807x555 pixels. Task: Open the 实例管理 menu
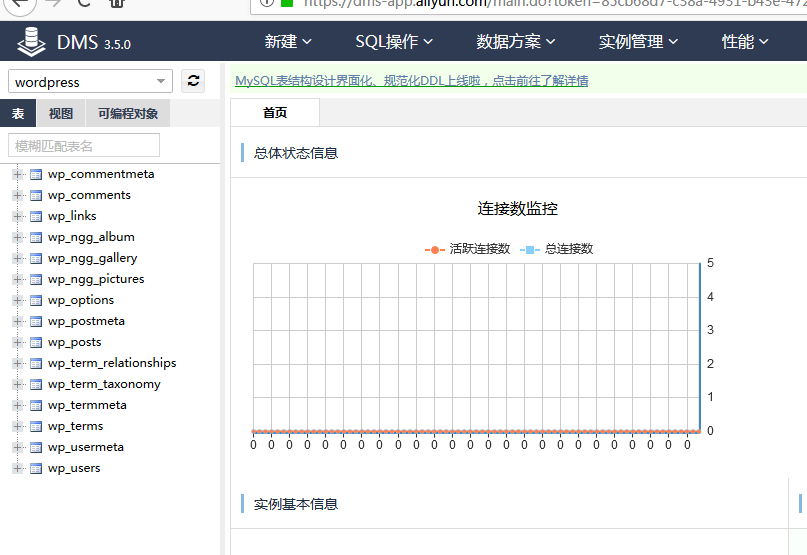[x=638, y=41]
